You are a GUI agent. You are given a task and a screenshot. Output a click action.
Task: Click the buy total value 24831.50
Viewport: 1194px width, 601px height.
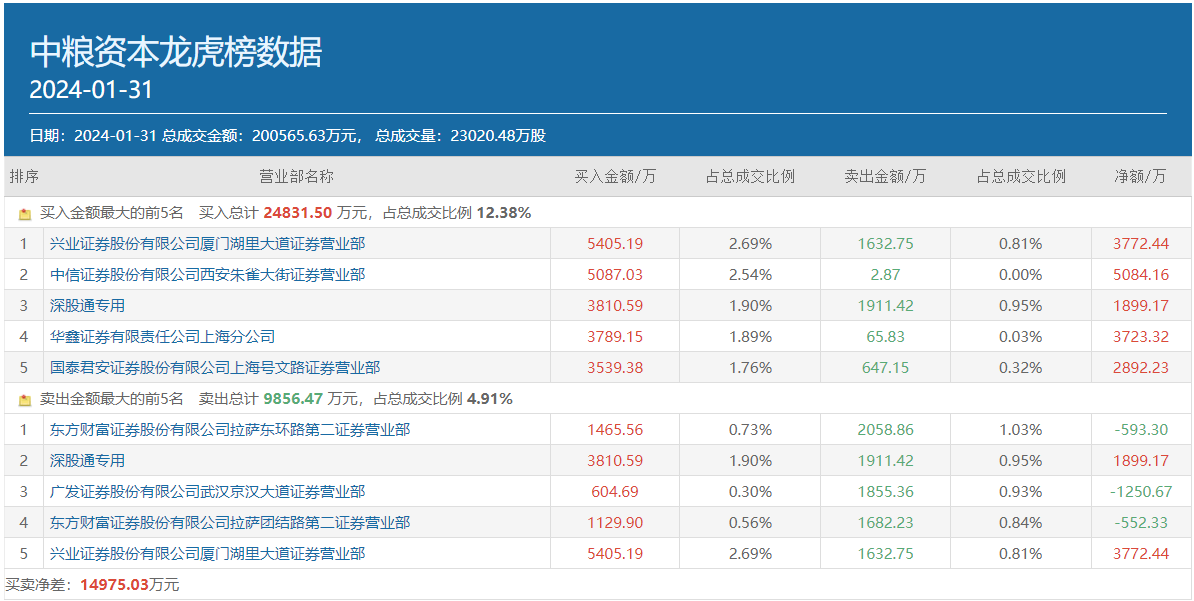(297, 213)
